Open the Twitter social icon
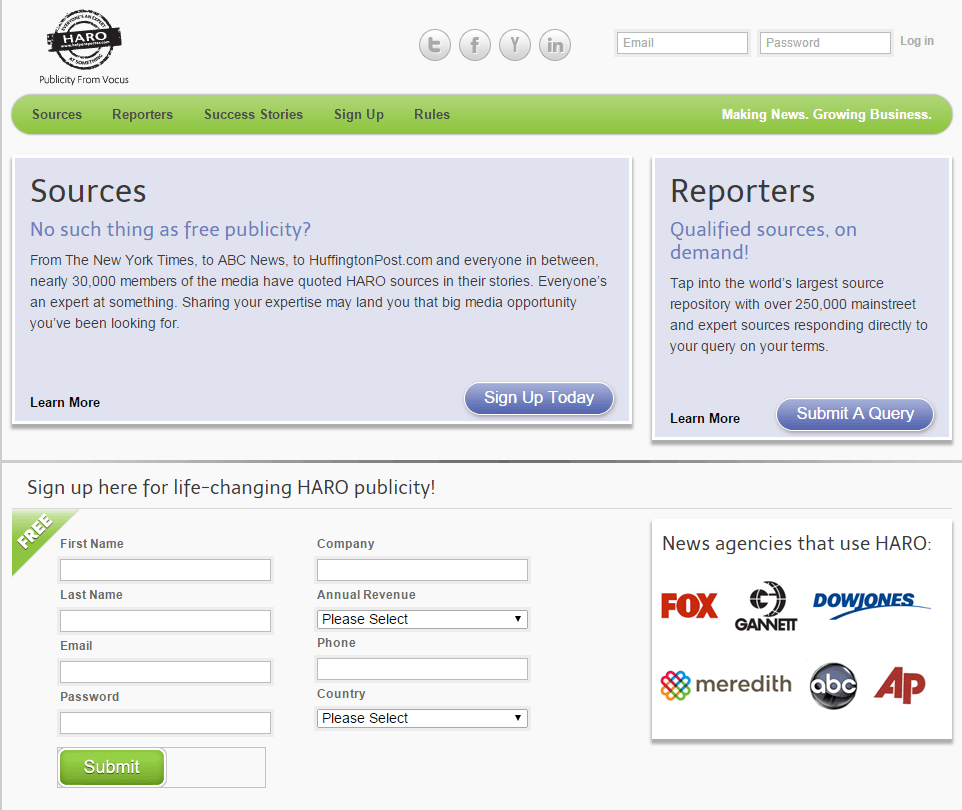962x810 pixels. tap(434, 45)
